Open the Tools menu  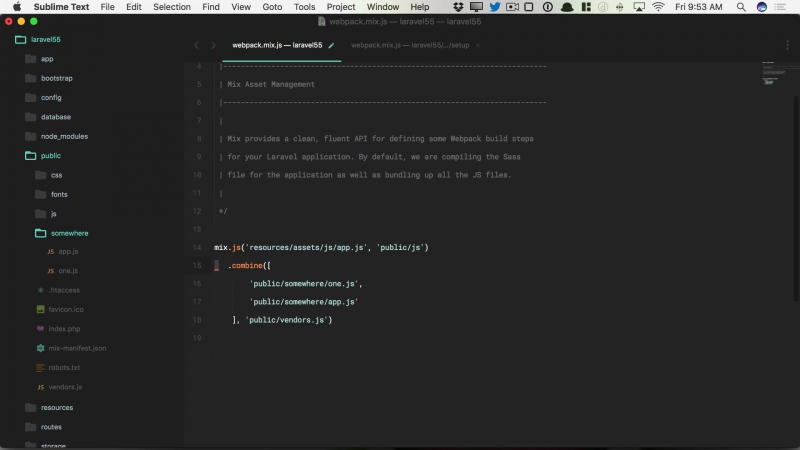[x=304, y=7]
